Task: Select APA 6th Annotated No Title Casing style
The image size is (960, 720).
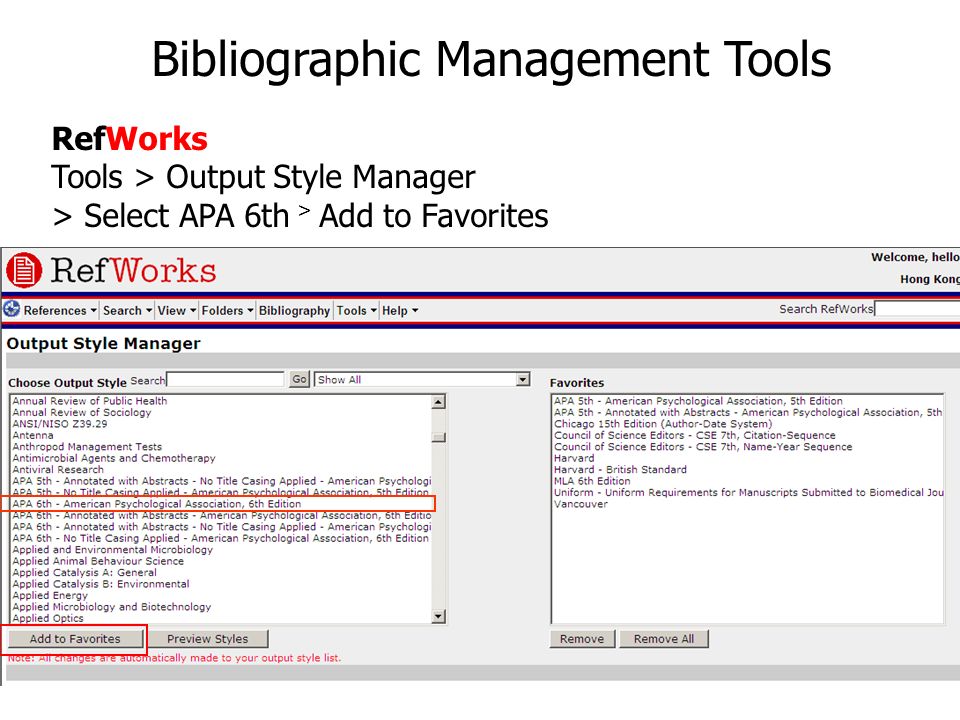Action: coord(222,527)
